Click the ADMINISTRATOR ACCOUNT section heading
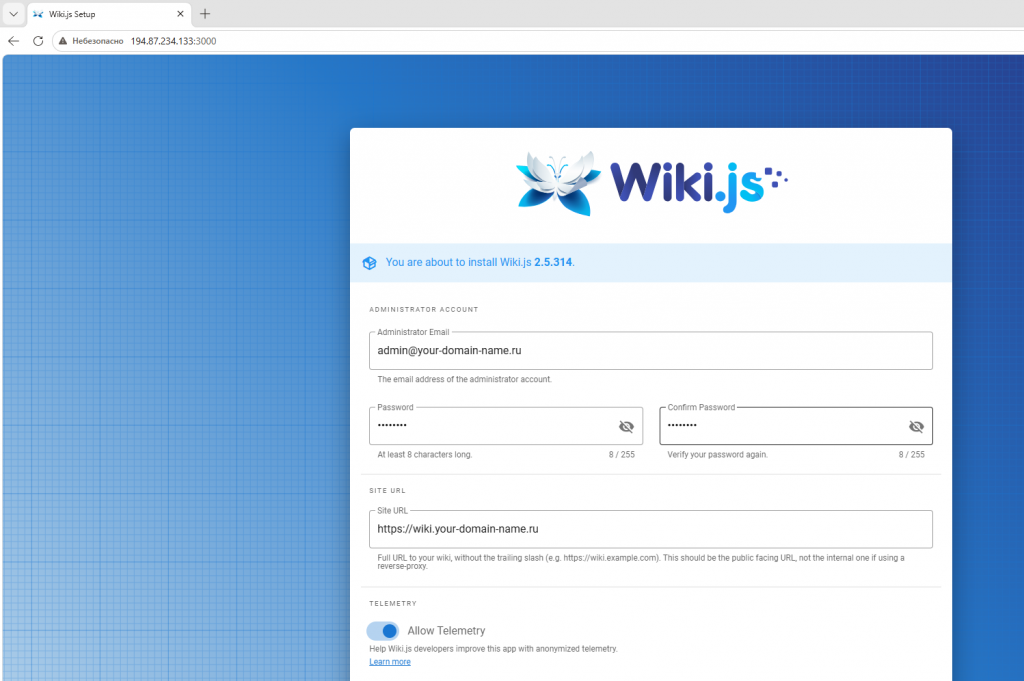1024x681 pixels. pos(424,309)
